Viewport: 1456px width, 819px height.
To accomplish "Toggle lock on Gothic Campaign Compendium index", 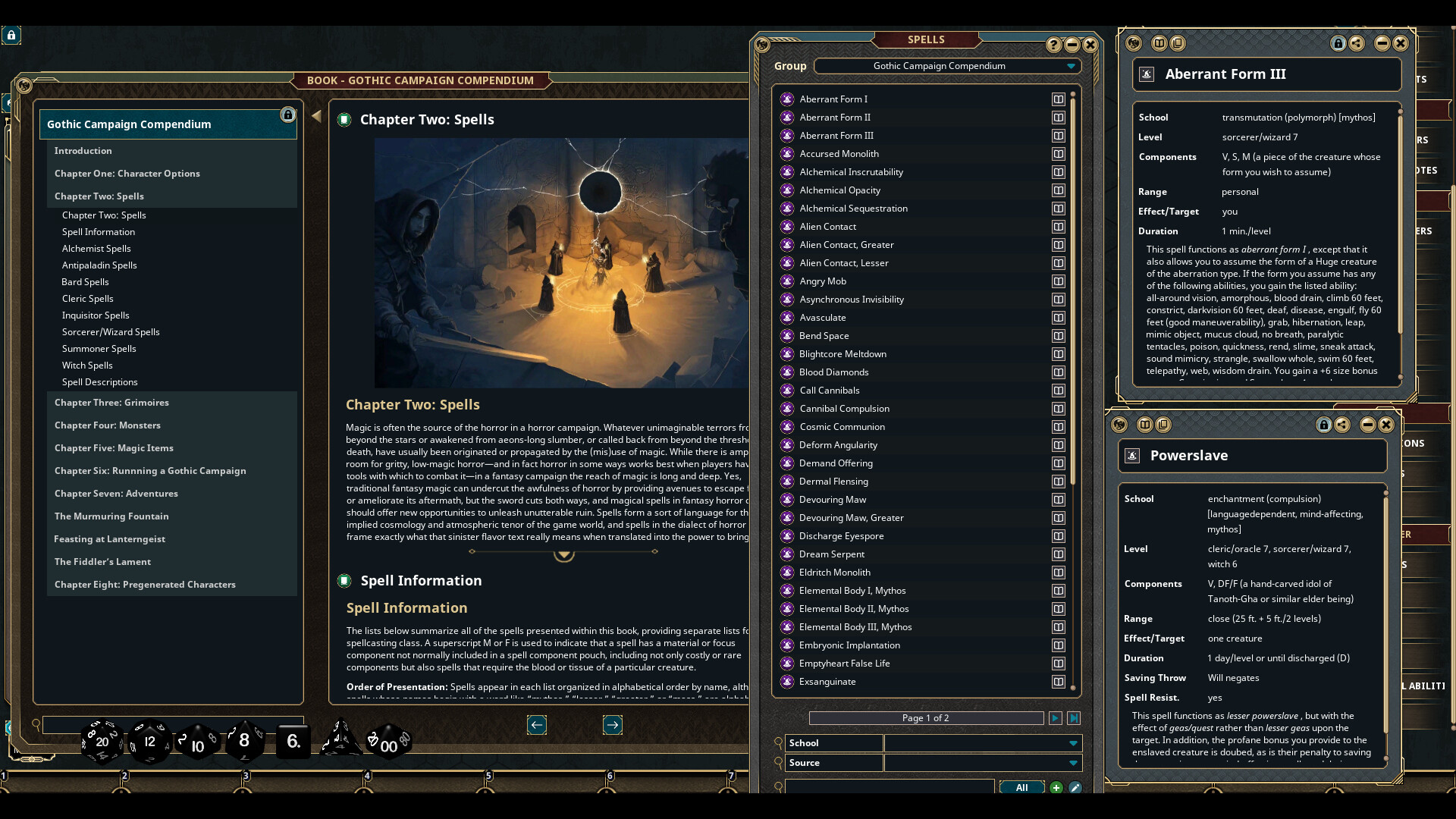I will (287, 115).
